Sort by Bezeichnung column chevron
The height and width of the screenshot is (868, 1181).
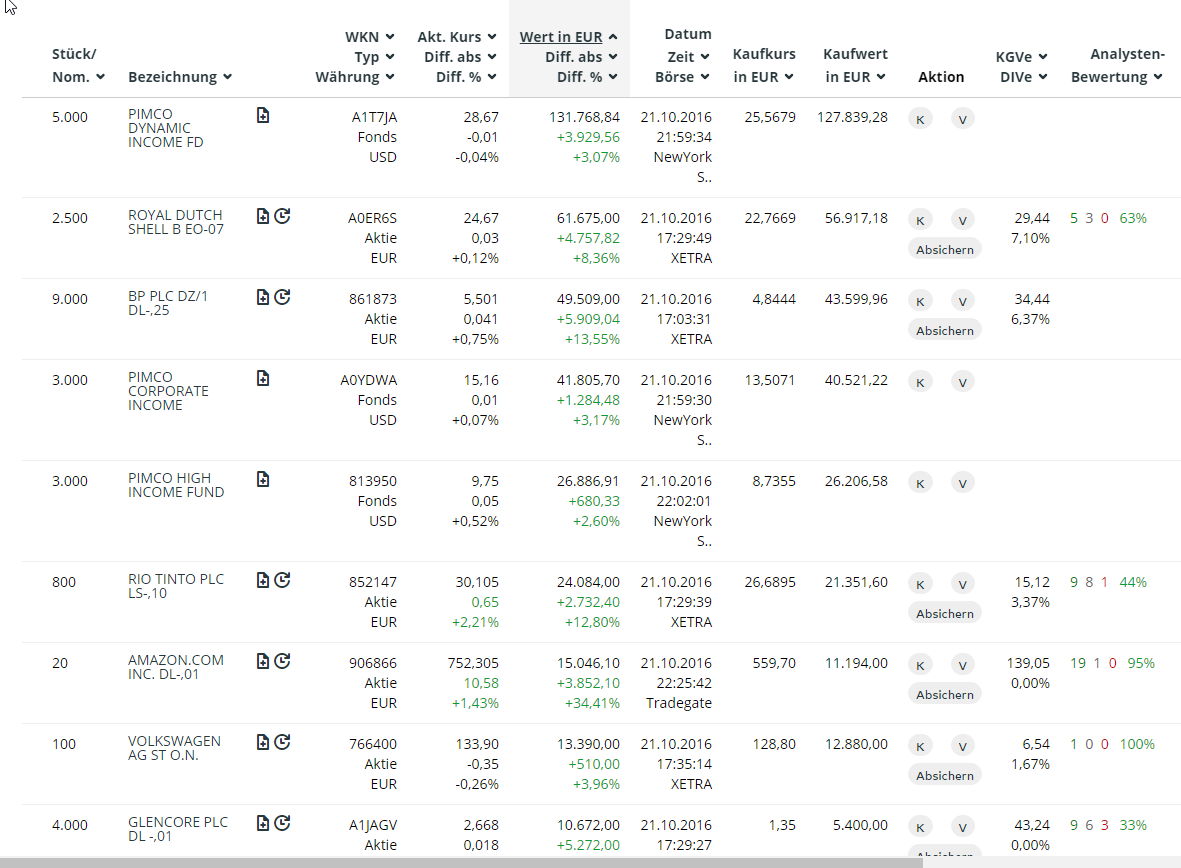point(228,77)
